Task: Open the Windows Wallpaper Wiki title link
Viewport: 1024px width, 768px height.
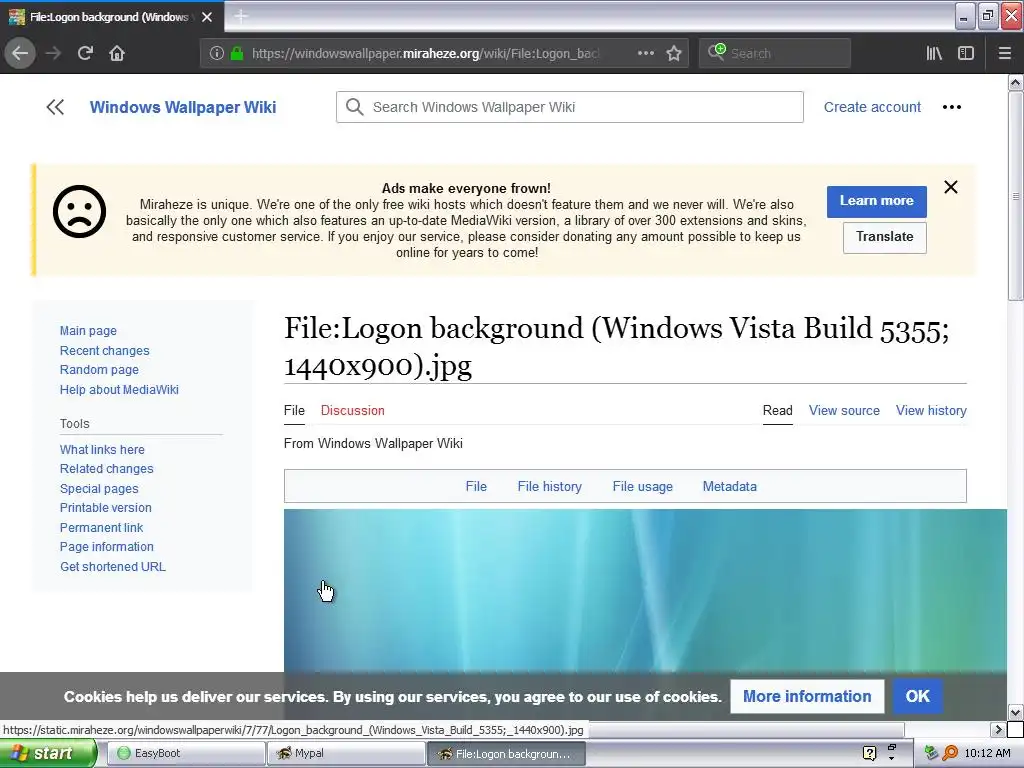Action: coord(183,107)
